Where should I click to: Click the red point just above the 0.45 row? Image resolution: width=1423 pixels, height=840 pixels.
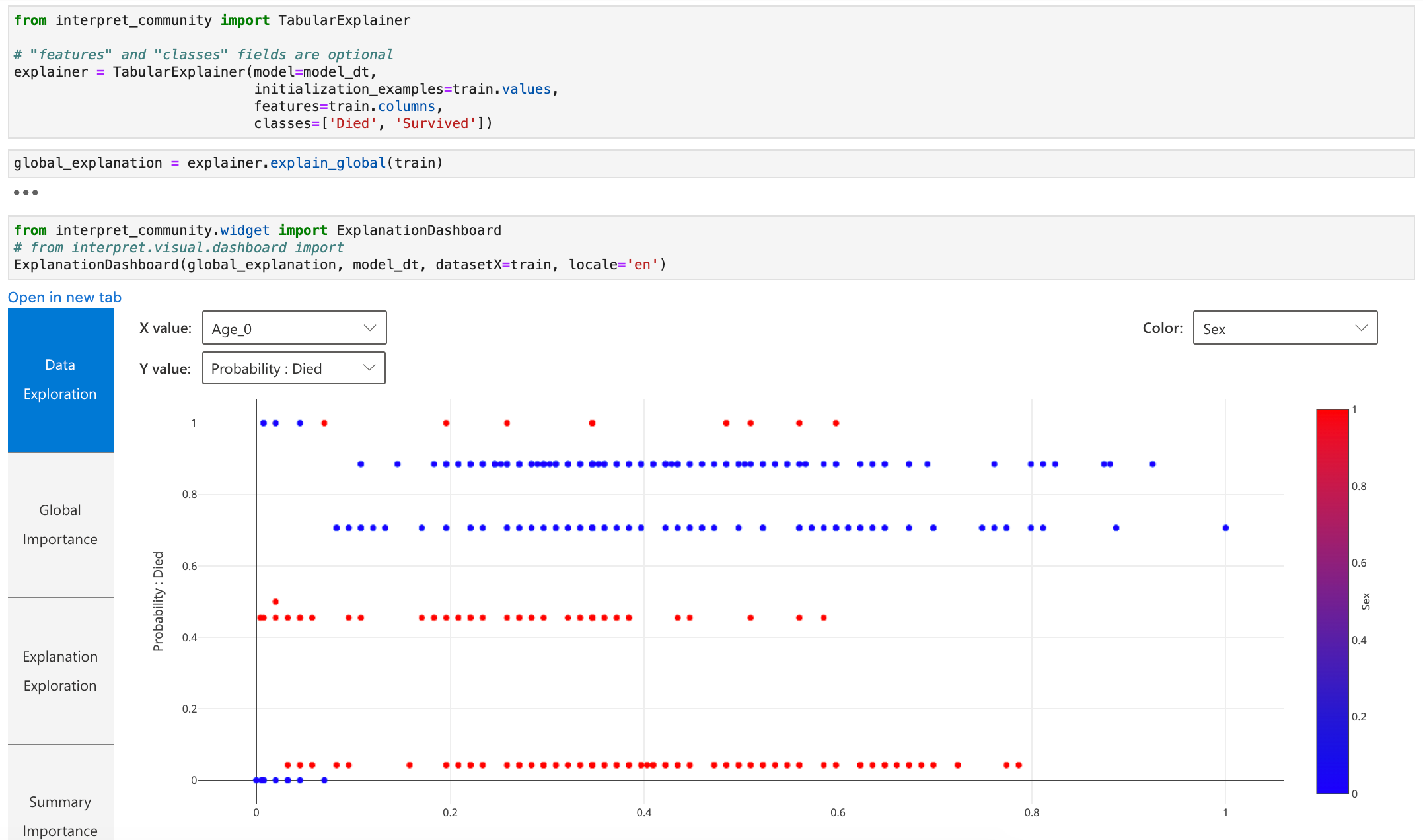(x=275, y=602)
